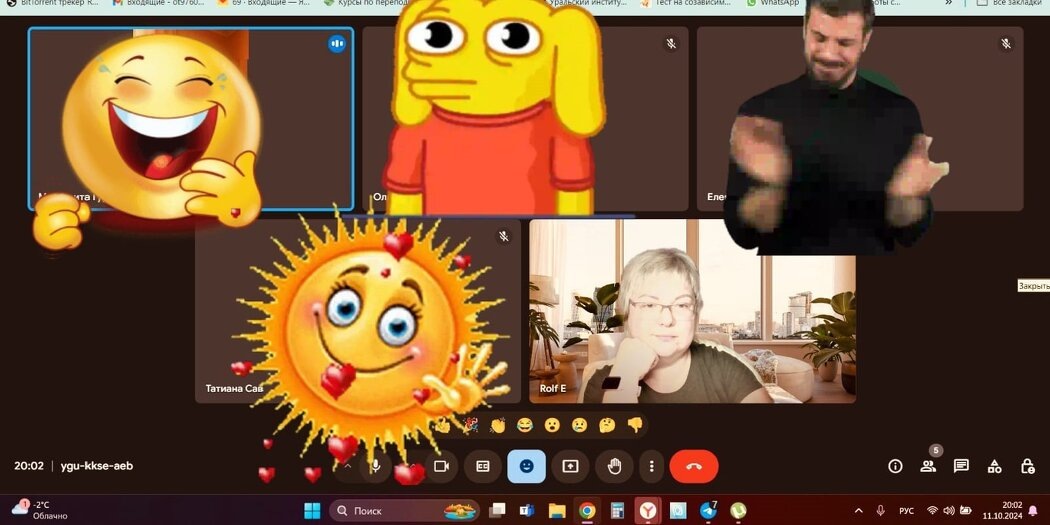Open File Explorer from the taskbar
The height and width of the screenshot is (525, 1050).
coord(556,511)
